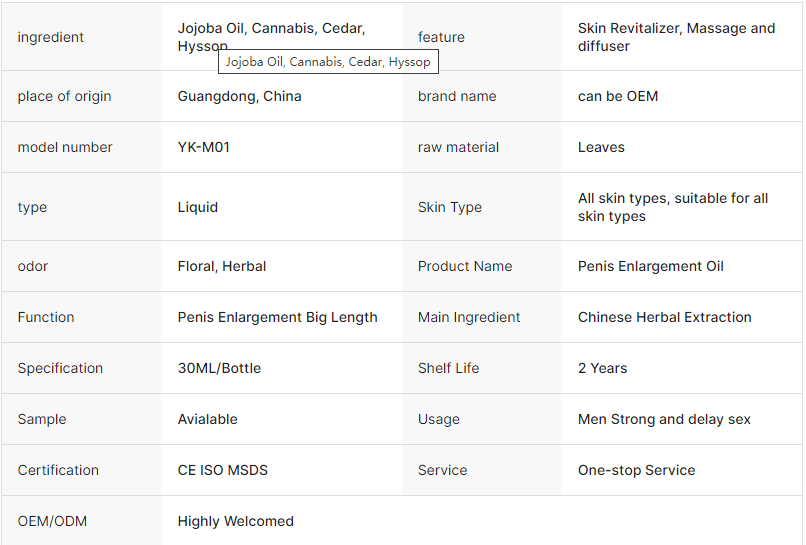The image size is (806, 545).
Task: Click the 'Skin Revitalizer, Massage and diffuser' feature text
Action: pos(676,37)
